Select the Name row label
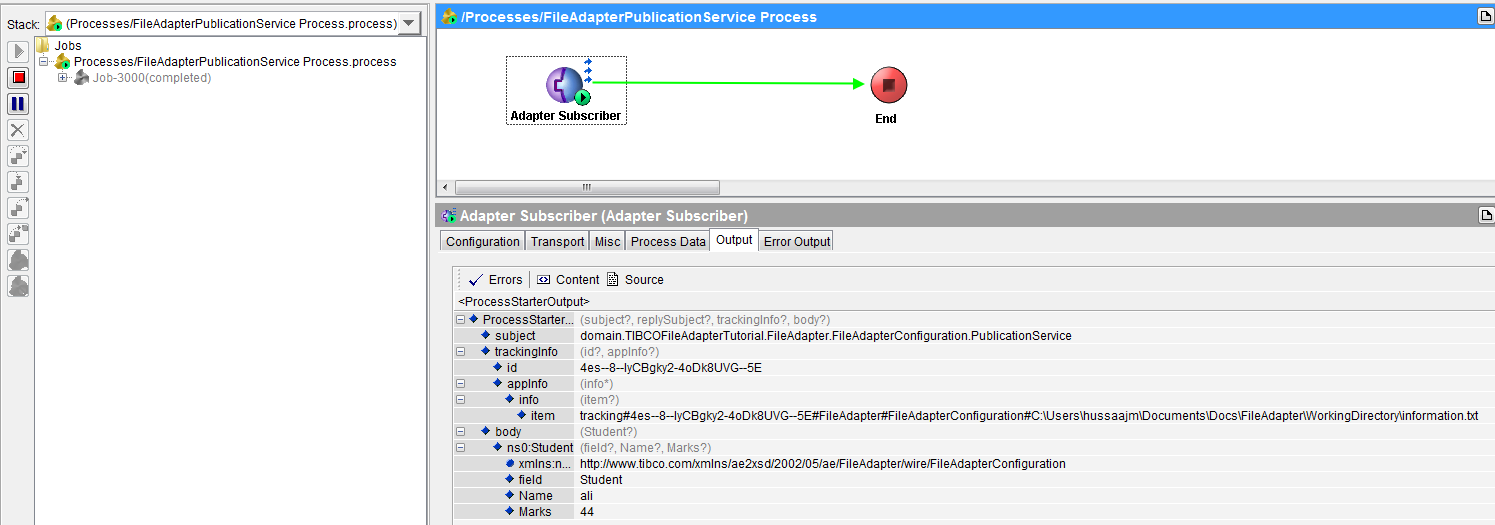The width and height of the screenshot is (1495, 525). (x=535, y=496)
